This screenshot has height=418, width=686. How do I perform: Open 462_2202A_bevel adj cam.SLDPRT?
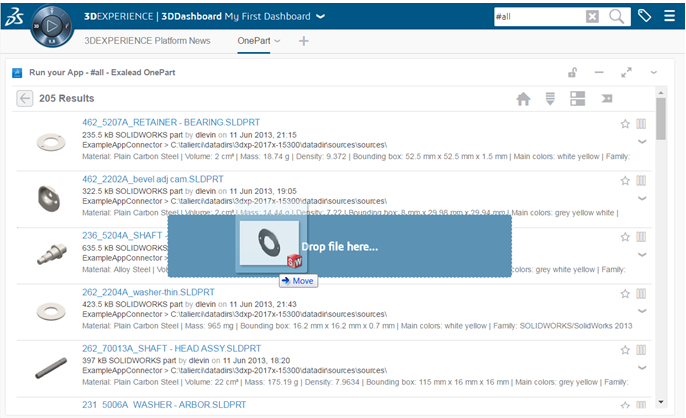(x=153, y=179)
